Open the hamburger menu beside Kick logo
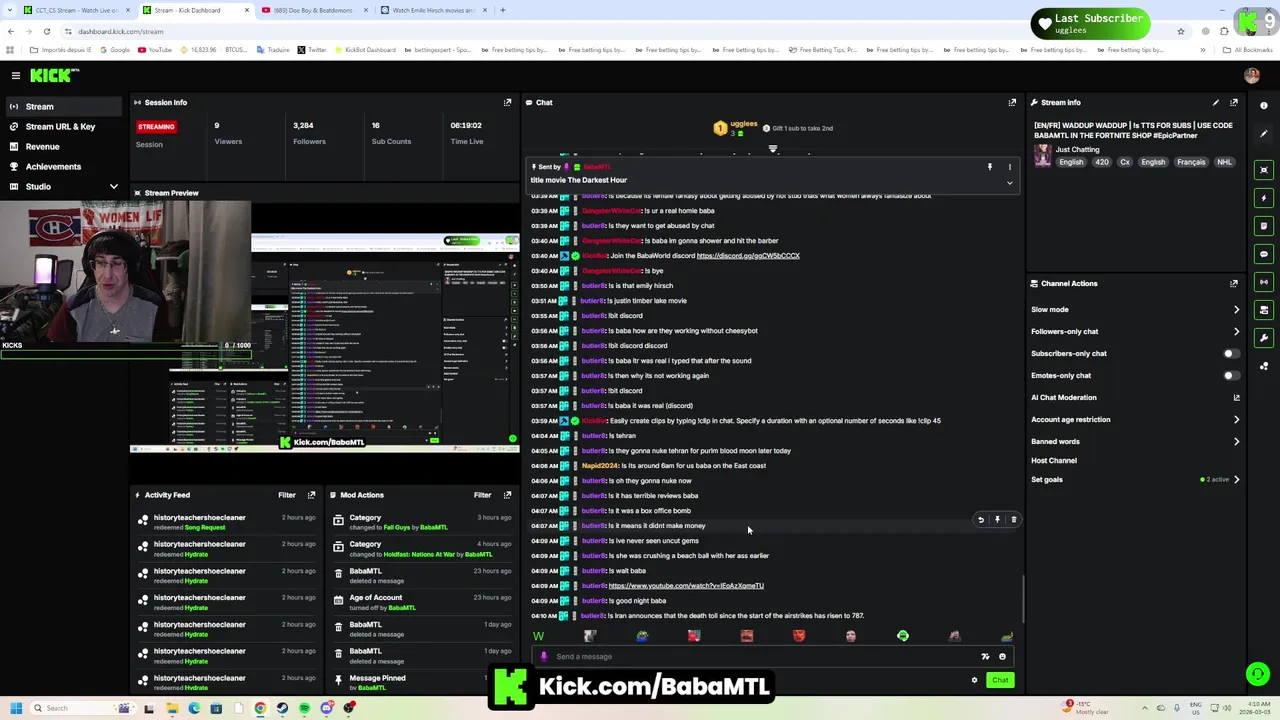This screenshot has height=720, width=1280. coord(16,75)
